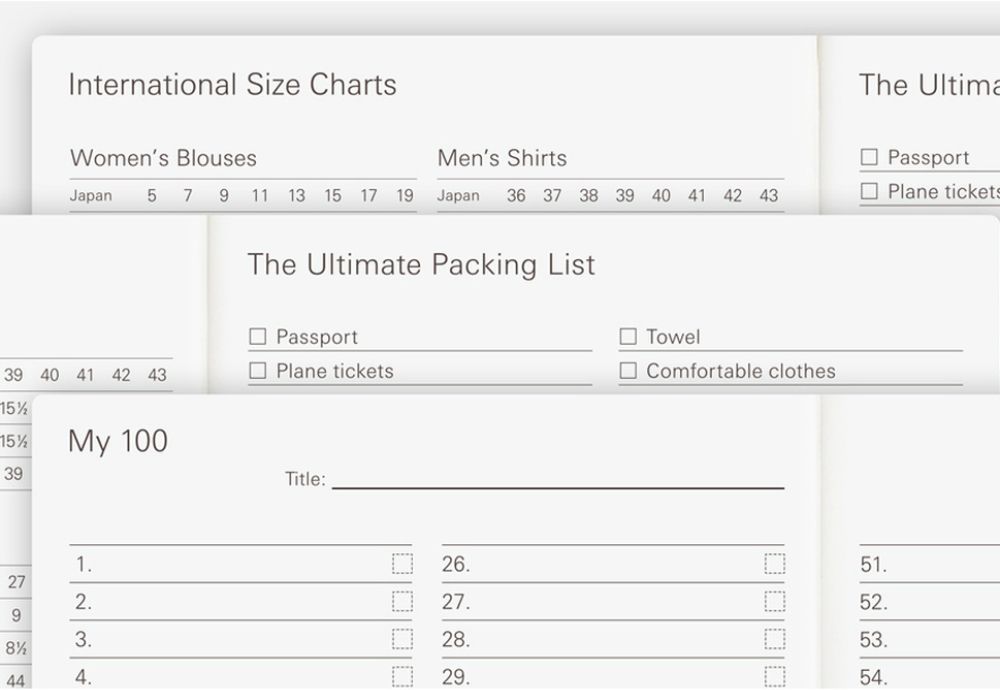
Task: Tick Passport on the cut-off packing list page
Action: click(869, 157)
